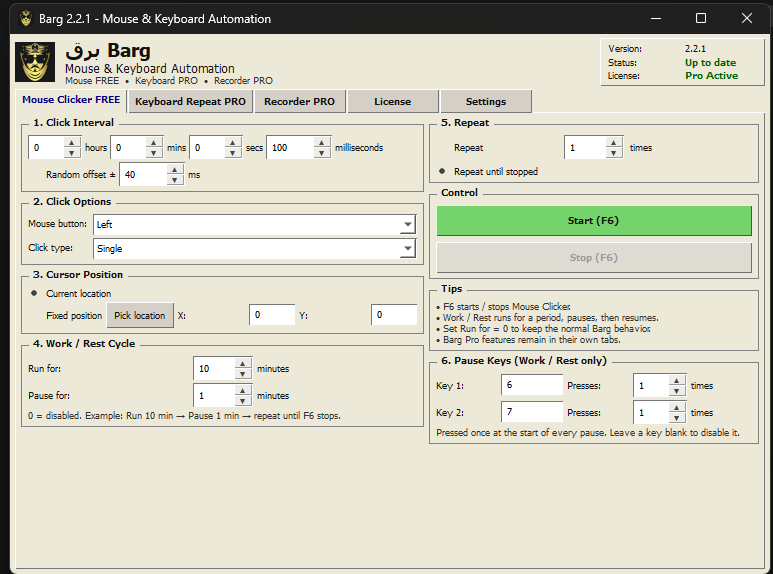
Task: Increase Key 2 Presses with up arrow
Action: (677, 408)
